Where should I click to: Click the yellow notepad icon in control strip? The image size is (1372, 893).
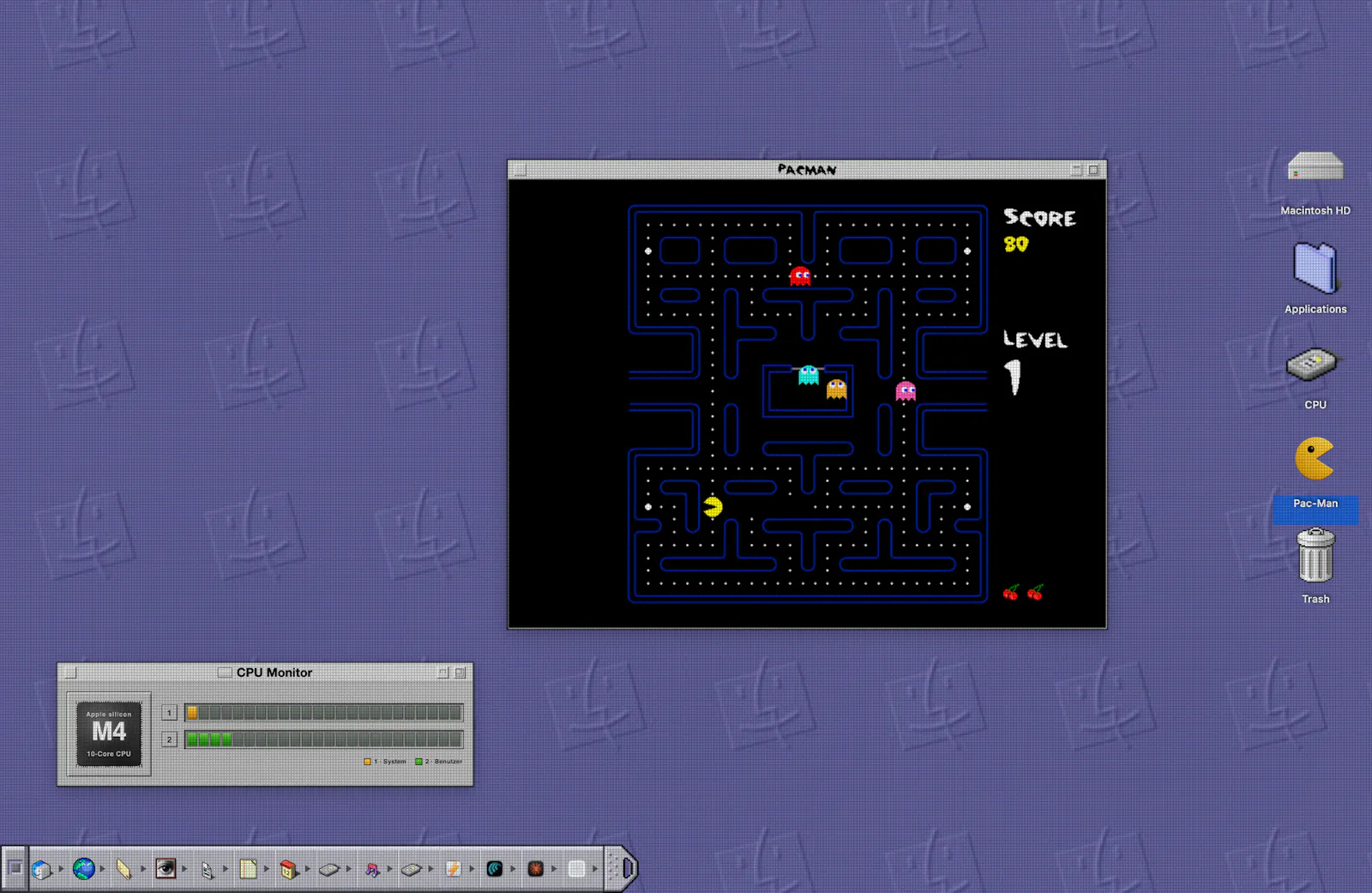click(248, 869)
